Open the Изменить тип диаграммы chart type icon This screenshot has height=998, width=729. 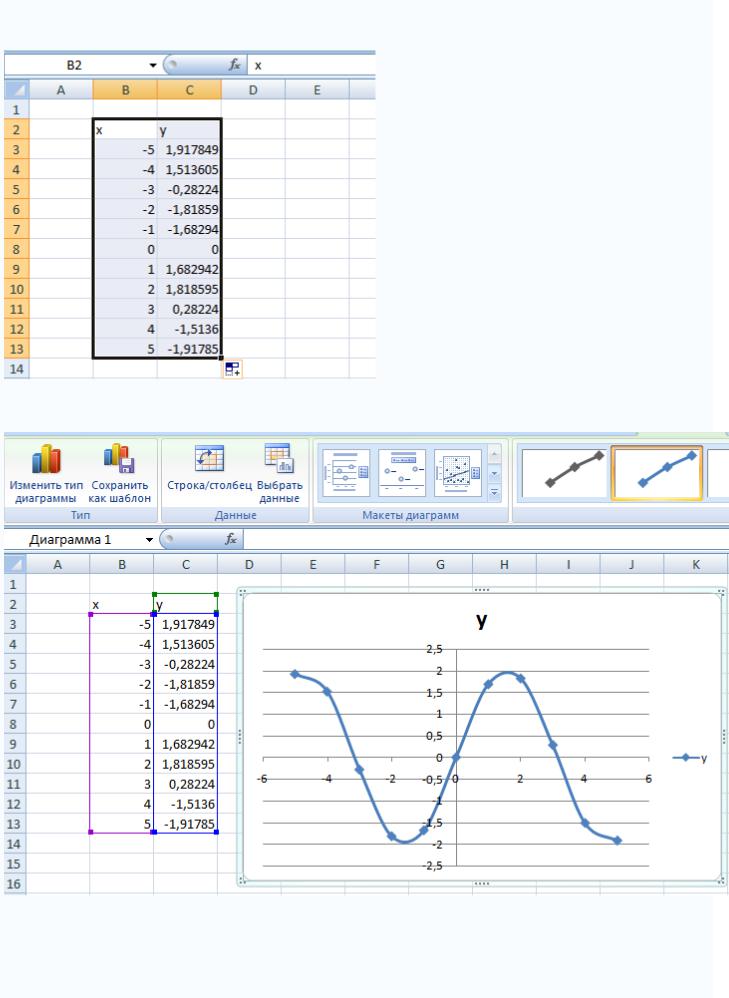click(x=46, y=459)
